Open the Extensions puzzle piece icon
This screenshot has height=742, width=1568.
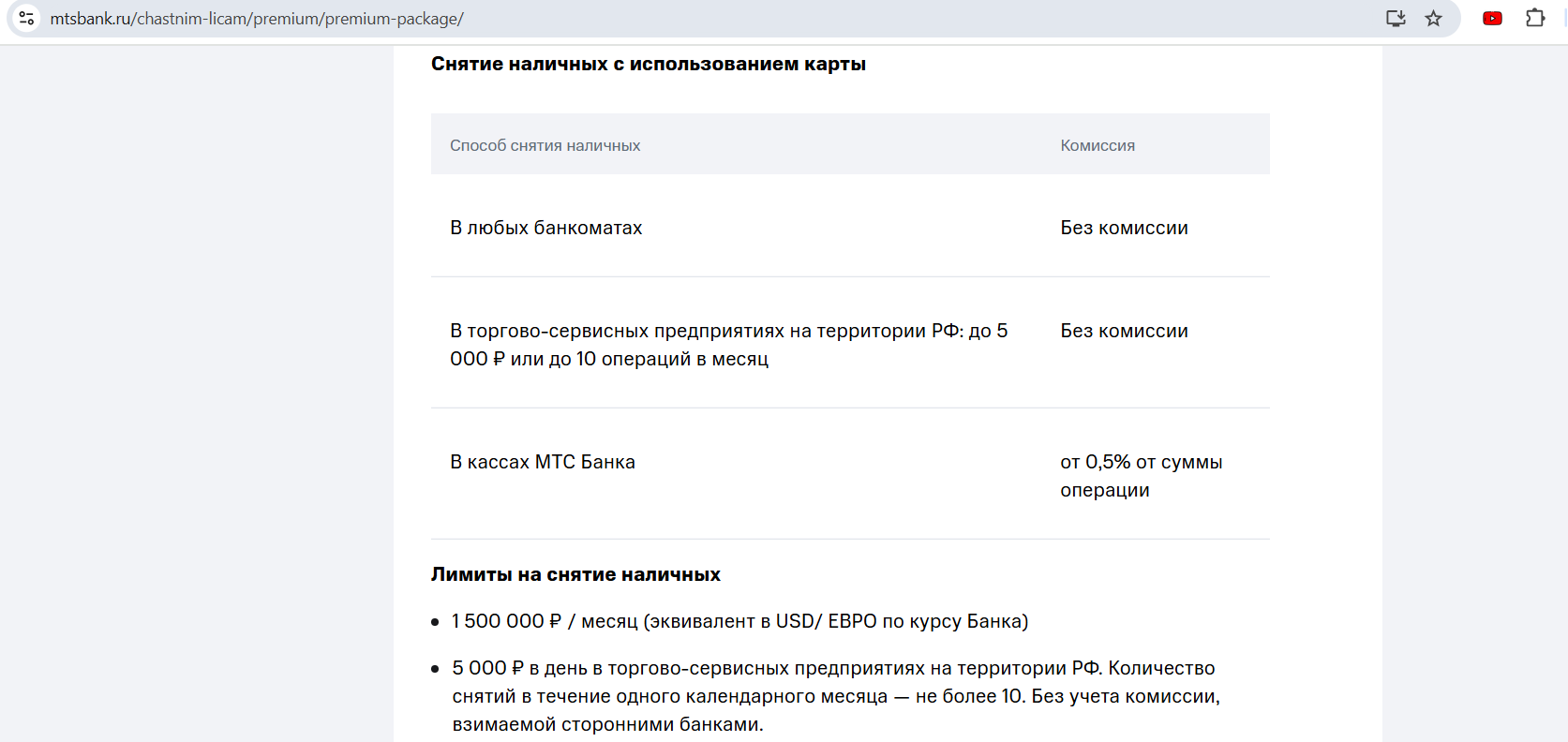pos(1535,18)
